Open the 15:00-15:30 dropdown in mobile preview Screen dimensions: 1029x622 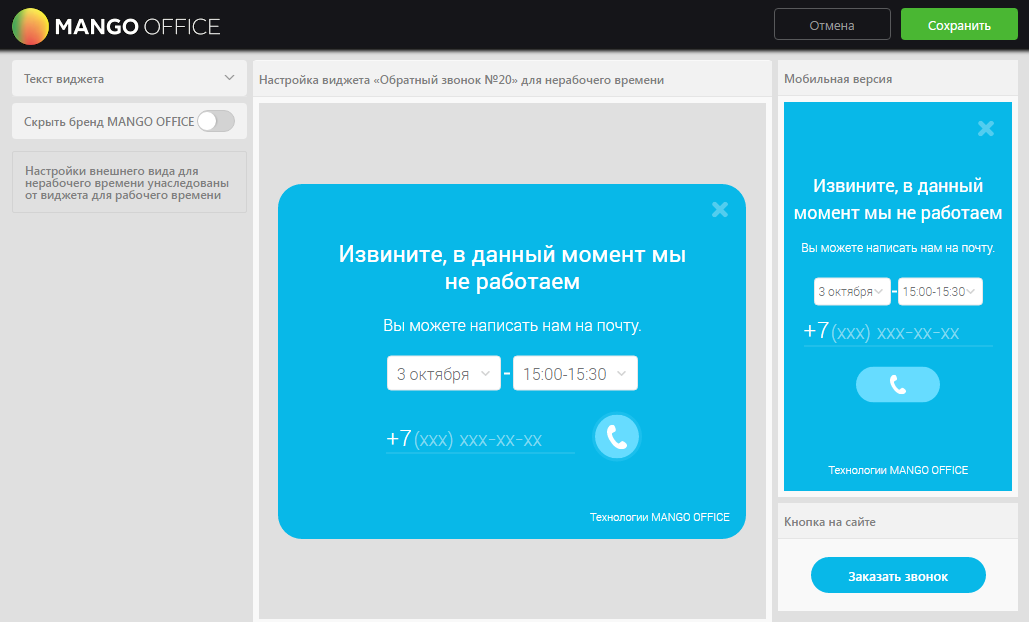click(940, 291)
